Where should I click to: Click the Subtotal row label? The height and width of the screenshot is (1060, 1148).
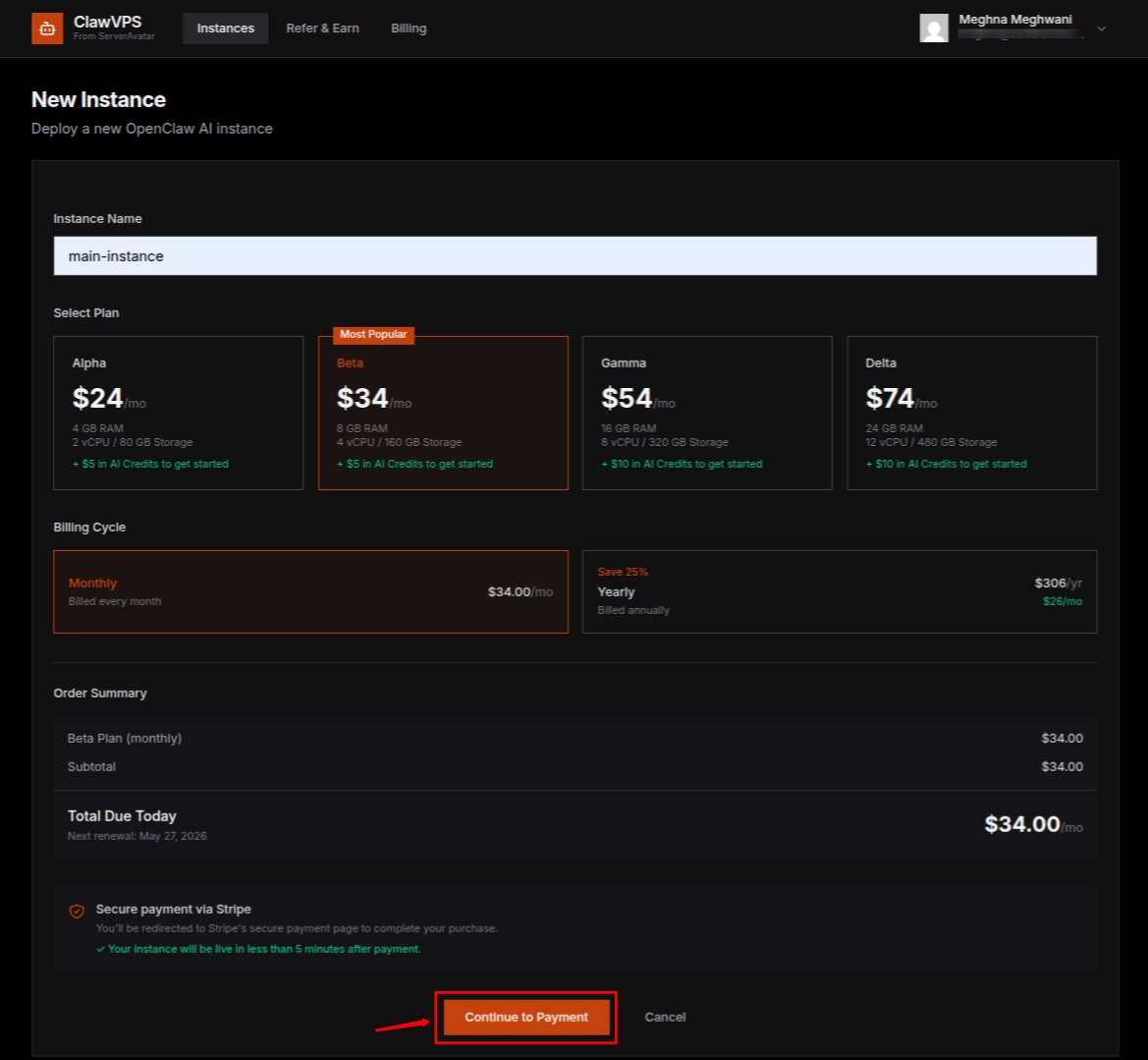(x=91, y=766)
